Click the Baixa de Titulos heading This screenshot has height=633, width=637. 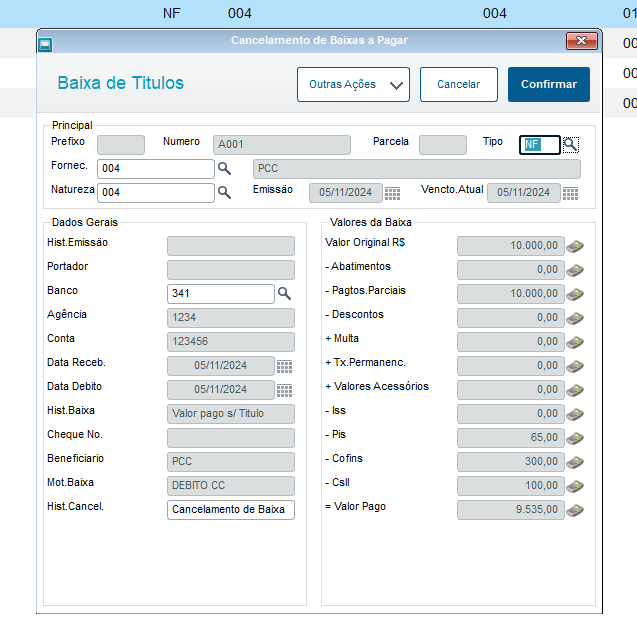click(x=121, y=83)
